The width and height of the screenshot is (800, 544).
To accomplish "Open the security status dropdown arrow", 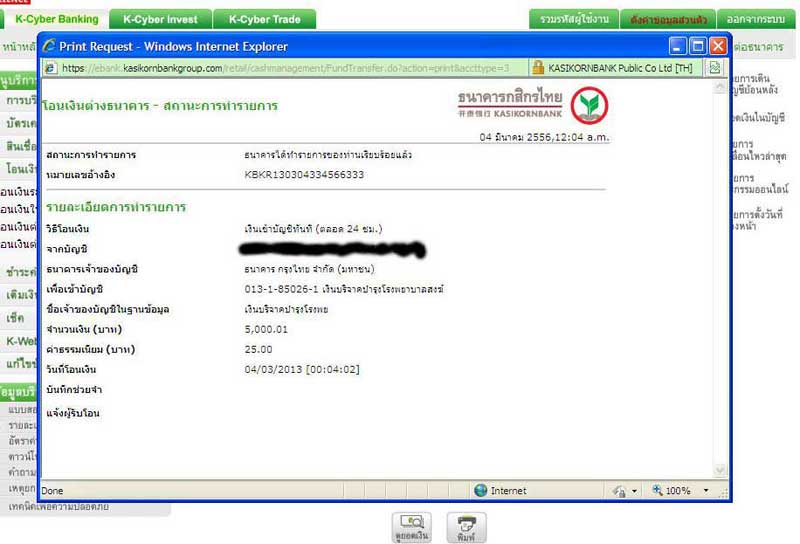I will pos(634,491).
